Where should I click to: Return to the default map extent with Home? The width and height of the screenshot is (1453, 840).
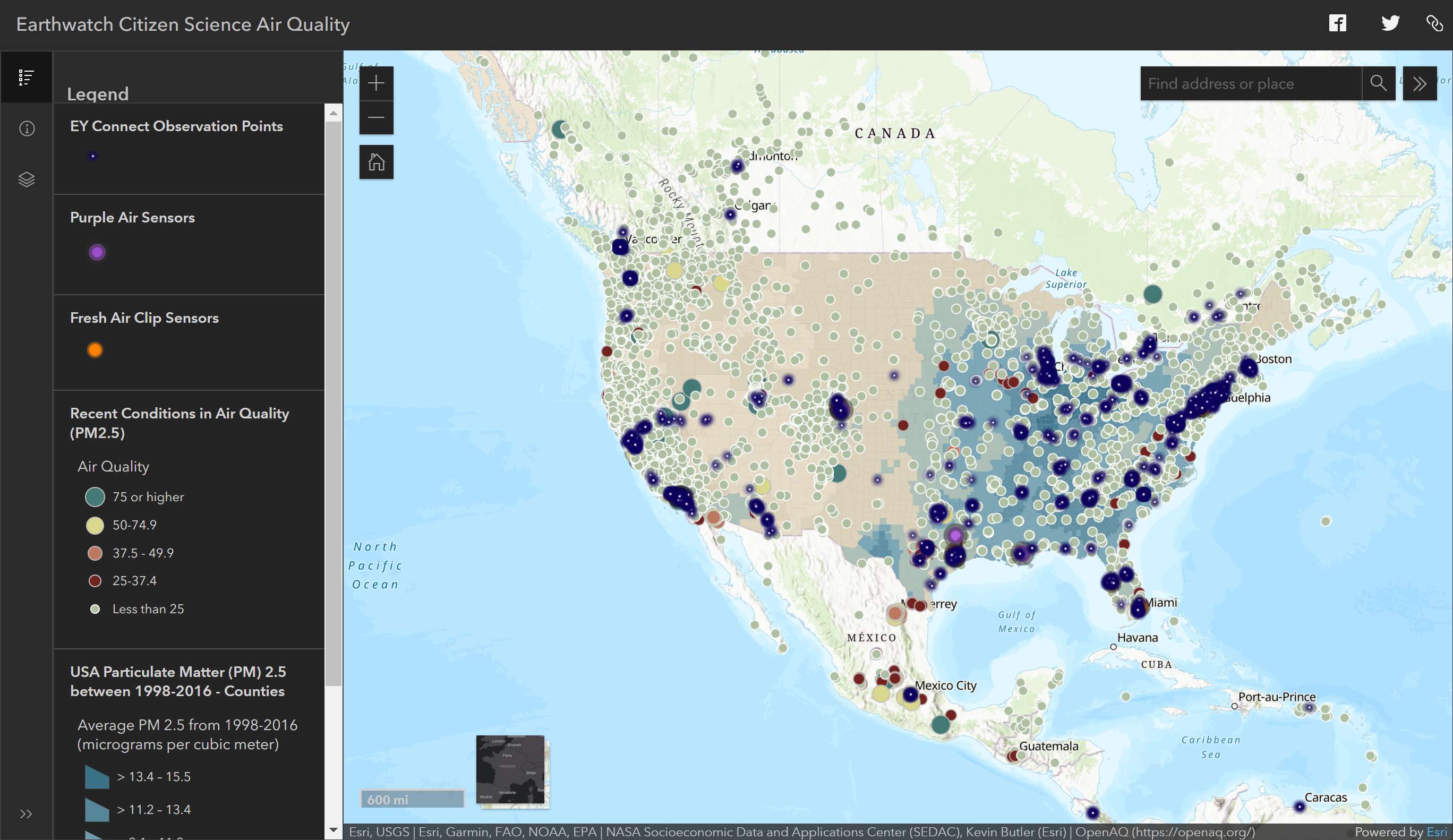(x=376, y=162)
